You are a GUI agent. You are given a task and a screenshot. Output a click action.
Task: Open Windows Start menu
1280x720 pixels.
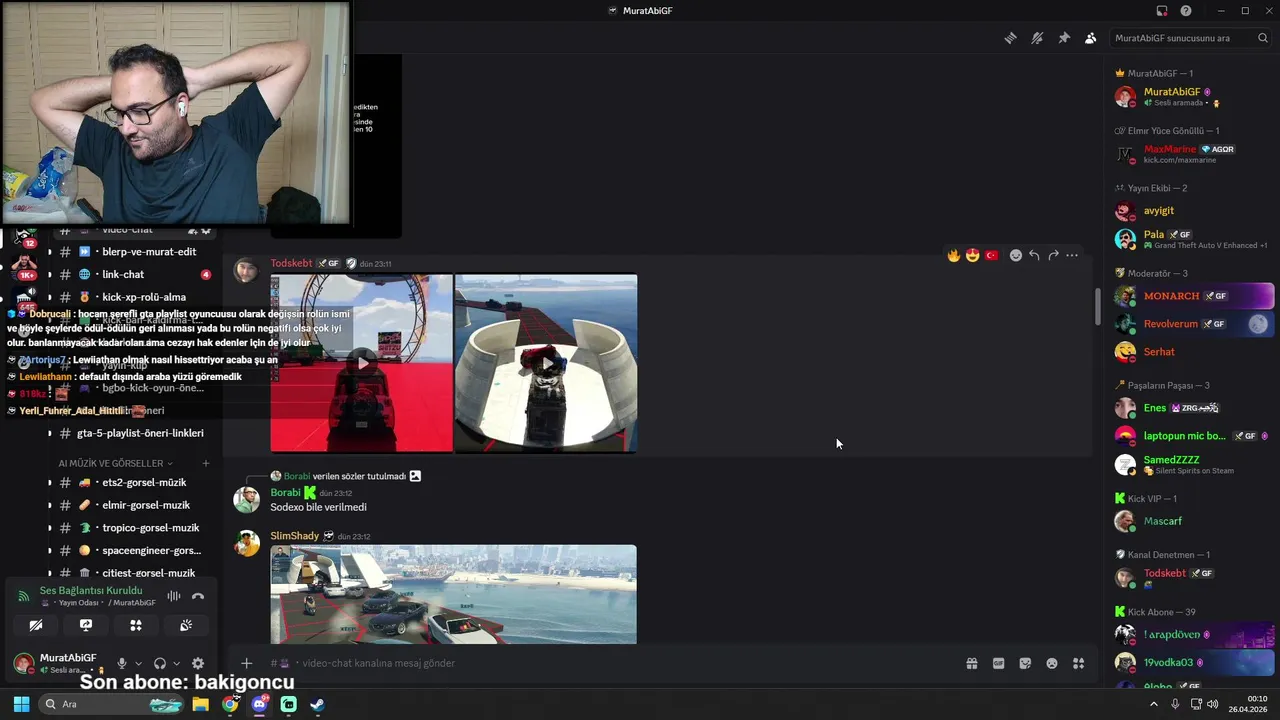coord(21,704)
